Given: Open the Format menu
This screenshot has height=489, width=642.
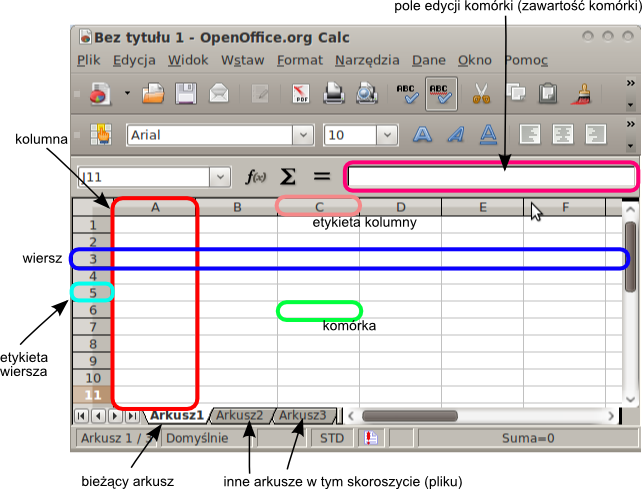Looking at the screenshot, I should (x=300, y=60).
